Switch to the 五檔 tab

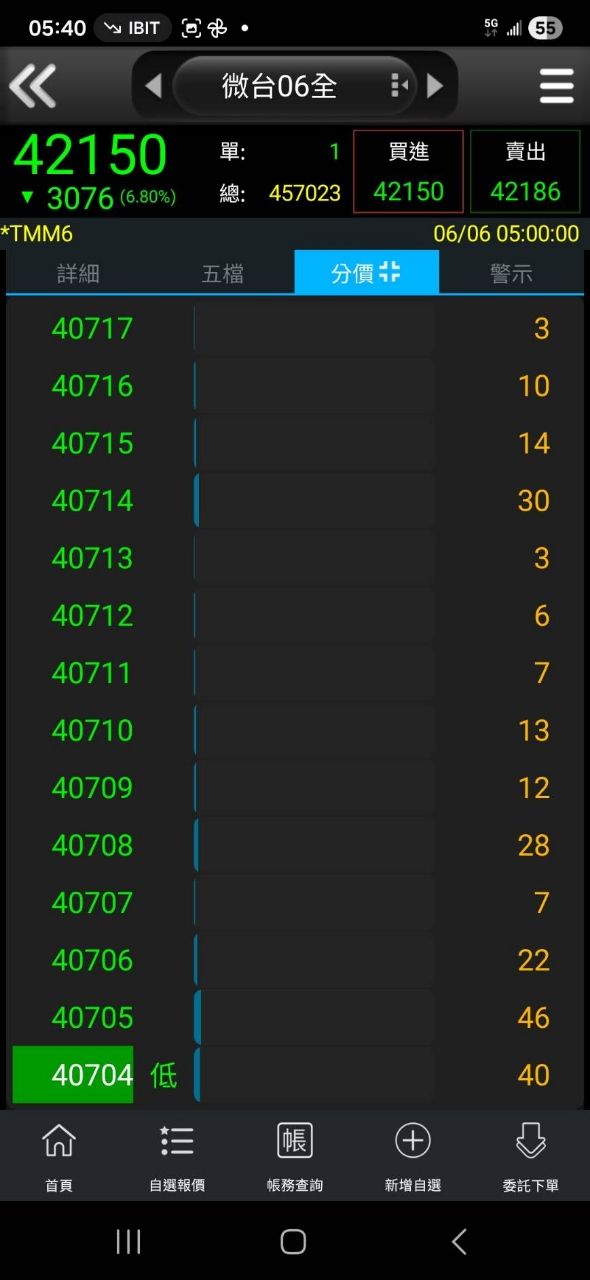tap(222, 273)
